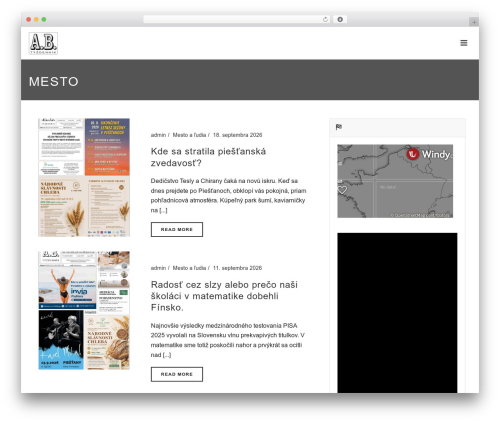Click the first article's thumbnail image
500x423 pixels.
click(84, 177)
